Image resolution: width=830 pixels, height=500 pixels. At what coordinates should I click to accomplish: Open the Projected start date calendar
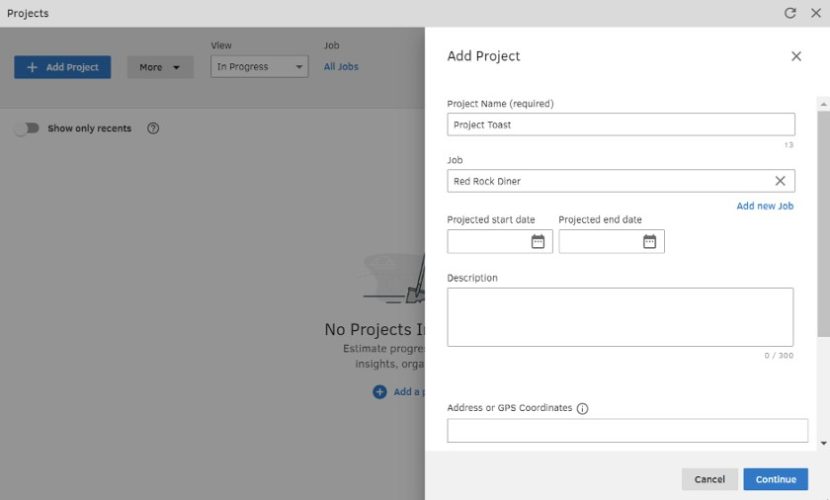click(x=538, y=242)
